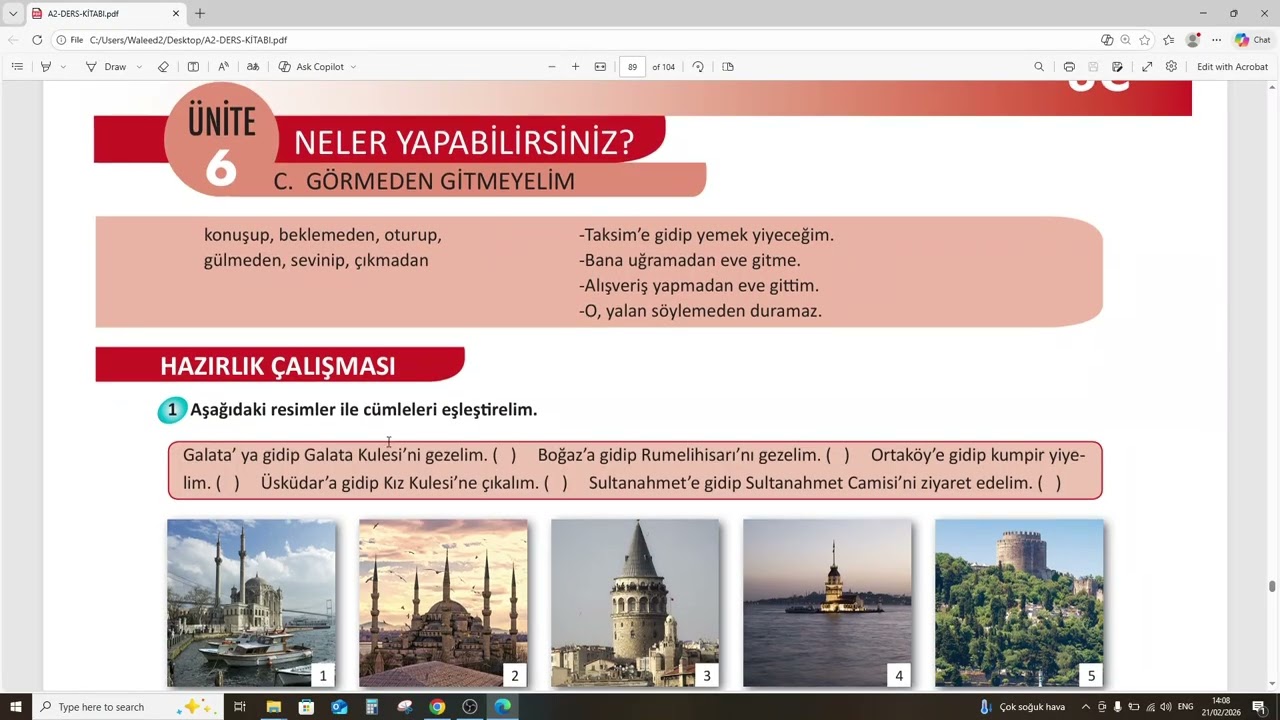Click the 'C. GÖRMEDEN GİTMEYELİM' subtitle
The height and width of the screenshot is (720, 1280).
coord(424,181)
